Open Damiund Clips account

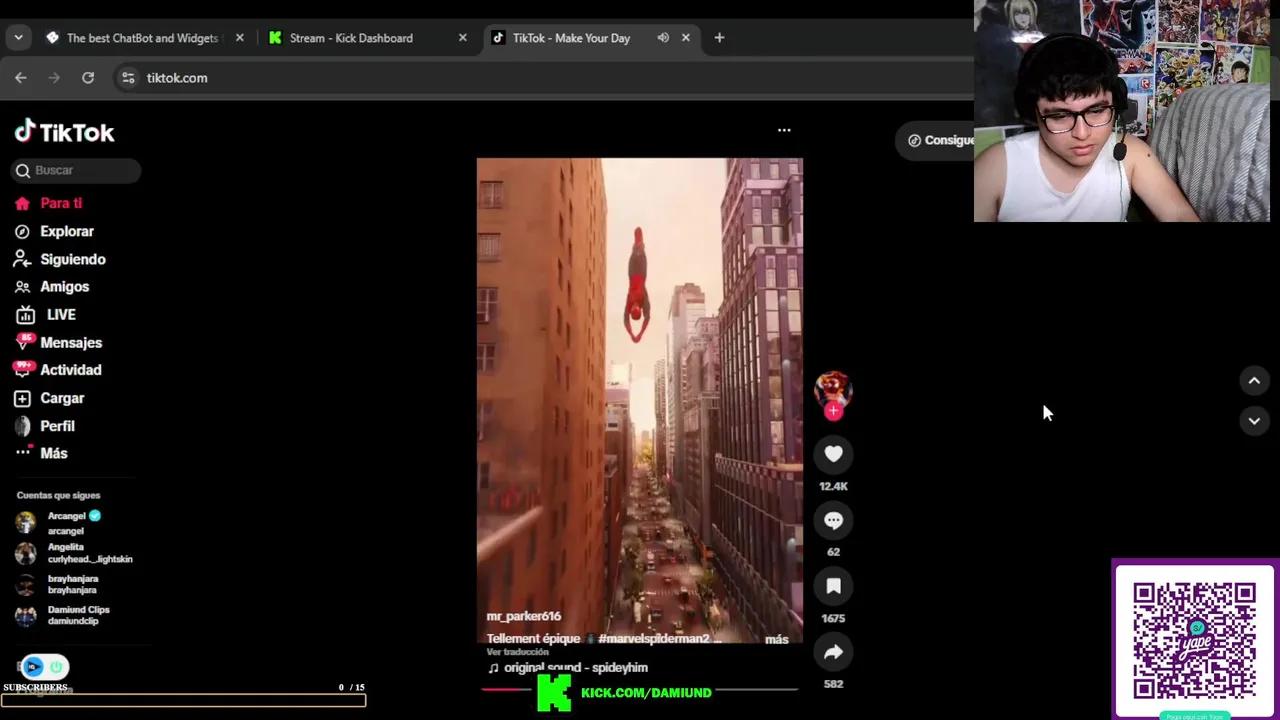coord(63,615)
